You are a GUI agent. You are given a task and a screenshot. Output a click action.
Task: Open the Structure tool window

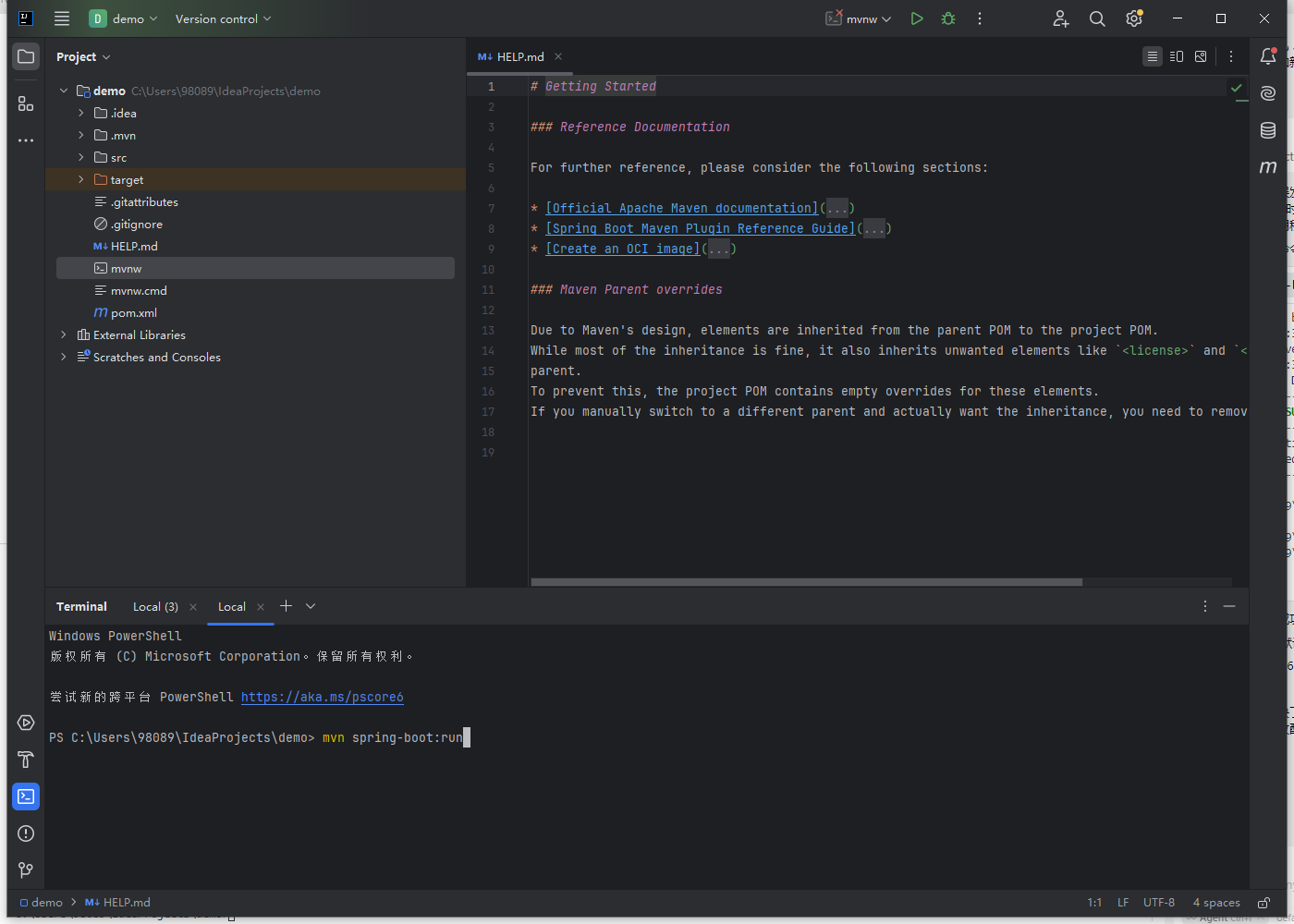click(x=26, y=103)
